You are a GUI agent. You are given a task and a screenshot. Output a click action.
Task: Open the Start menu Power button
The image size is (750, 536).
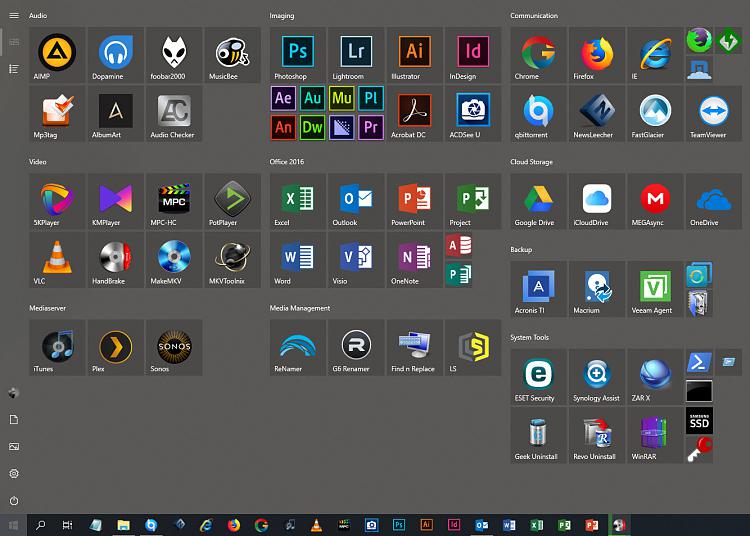[x=14, y=501]
